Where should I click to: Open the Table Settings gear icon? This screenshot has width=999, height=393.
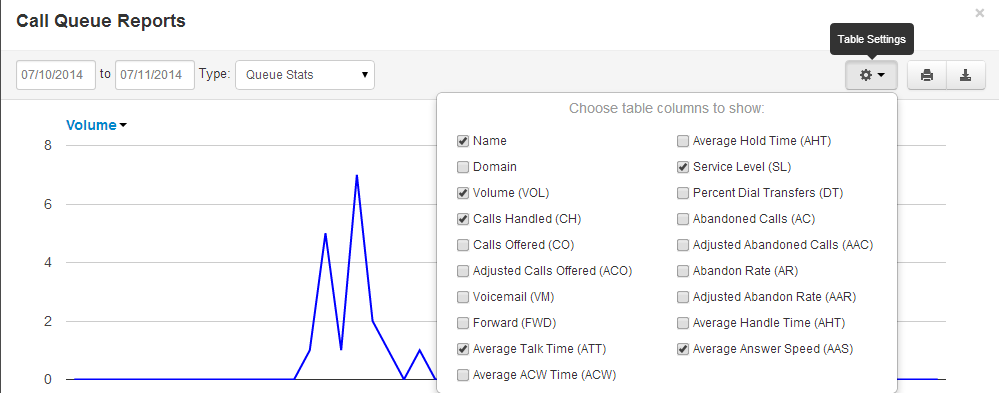(871, 75)
